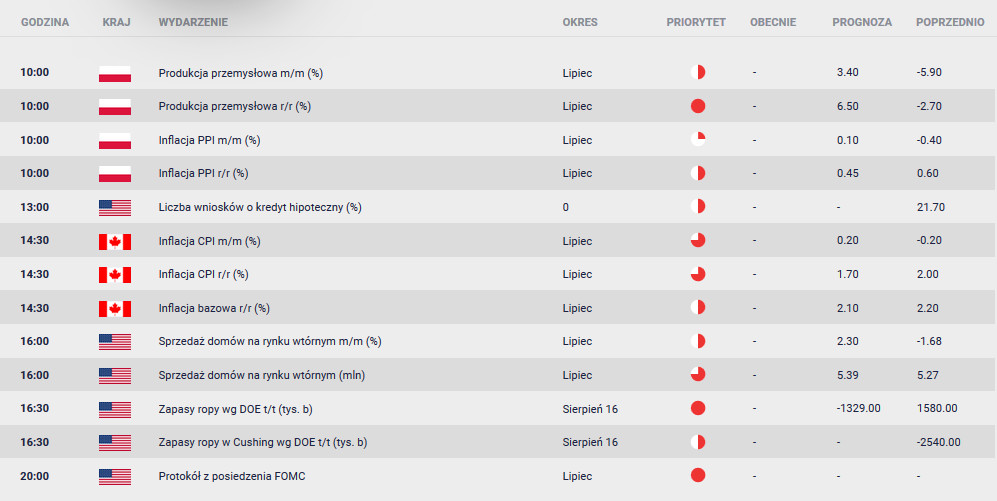The height and width of the screenshot is (501, 997).
Task: Click priority icon for Protokół z posiedzenia FOMC
Action: 698,475
